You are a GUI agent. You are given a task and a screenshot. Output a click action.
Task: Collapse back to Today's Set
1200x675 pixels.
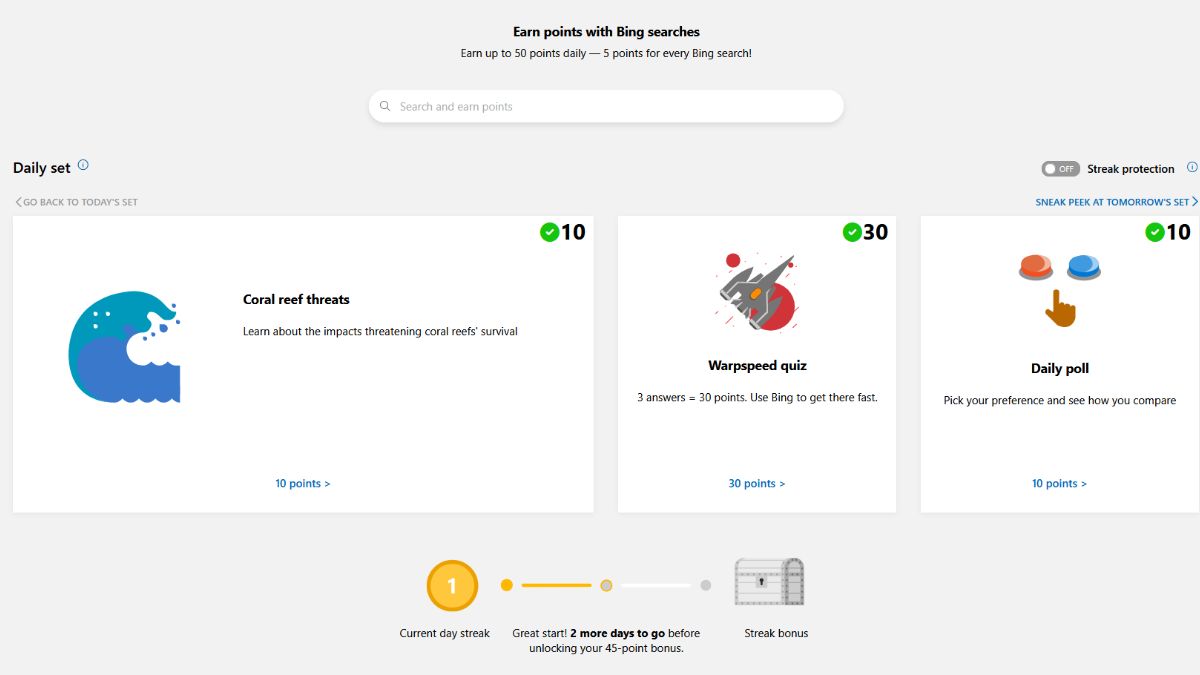point(76,201)
